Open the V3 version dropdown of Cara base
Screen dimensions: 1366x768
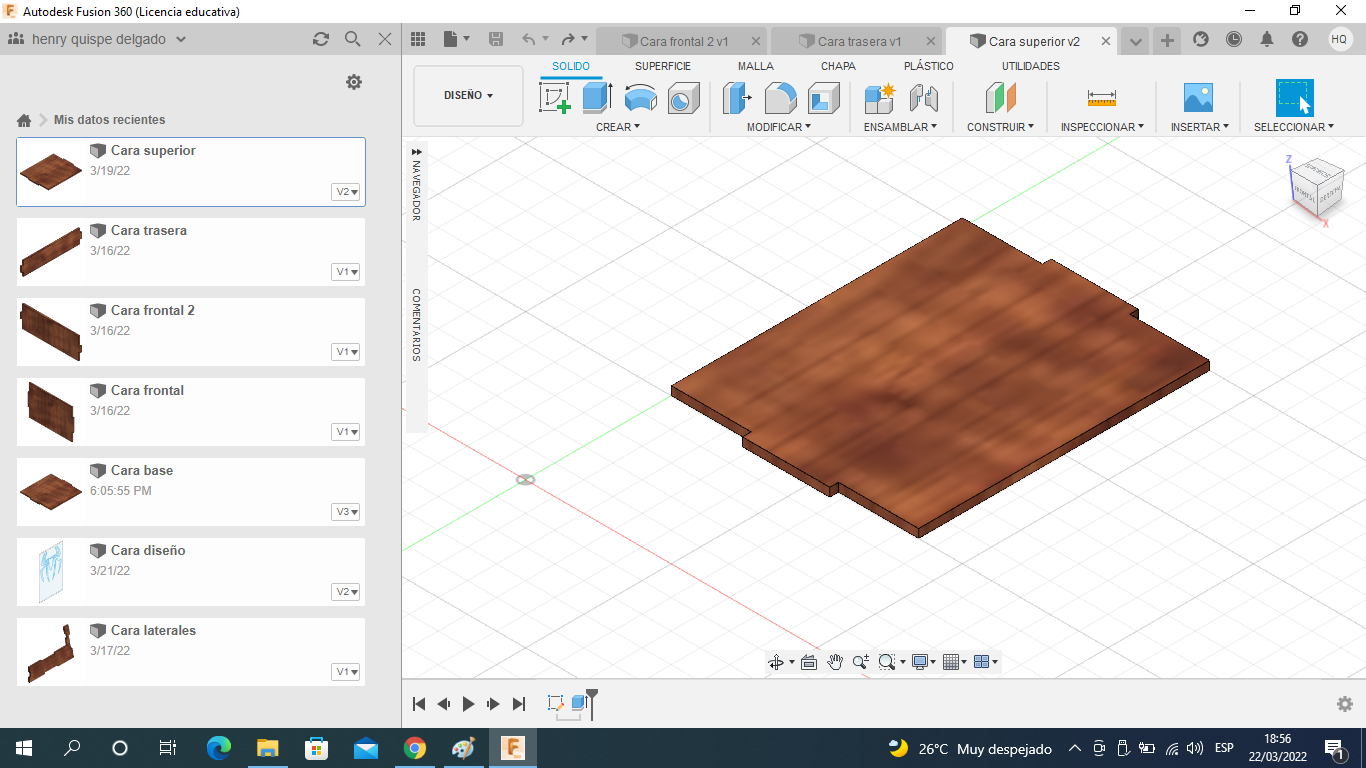tap(347, 512)
